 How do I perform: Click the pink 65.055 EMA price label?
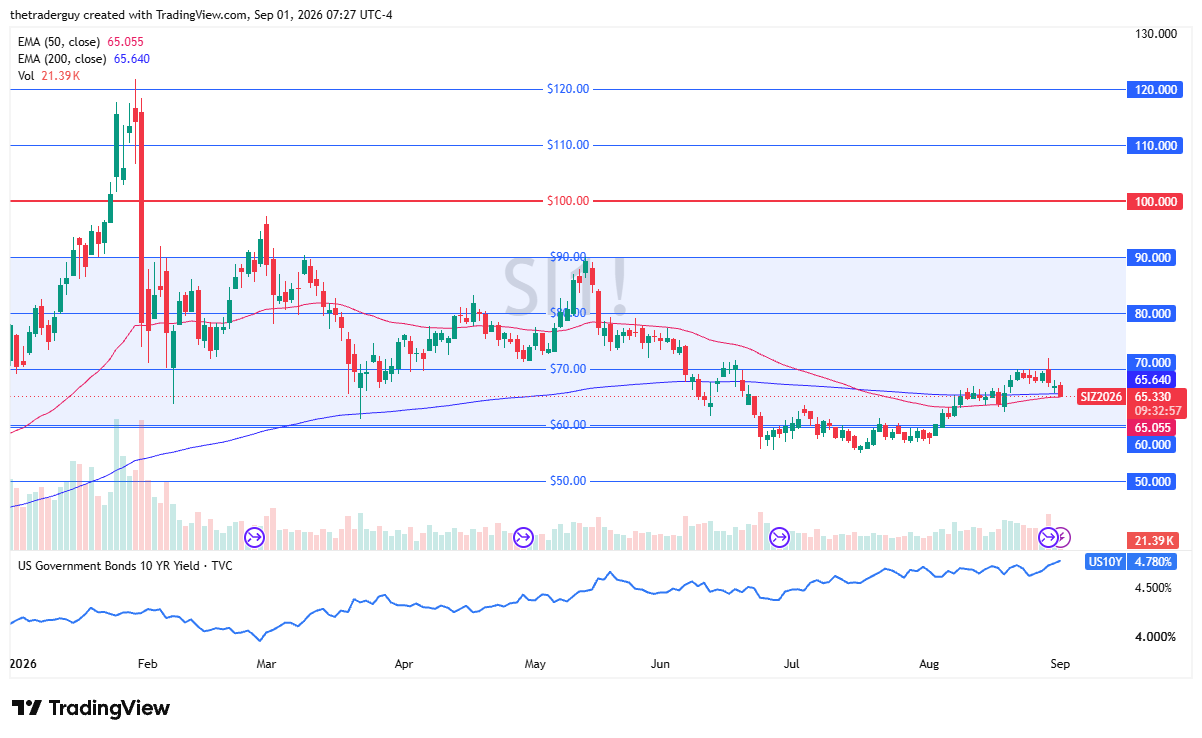pos(1153,427)
